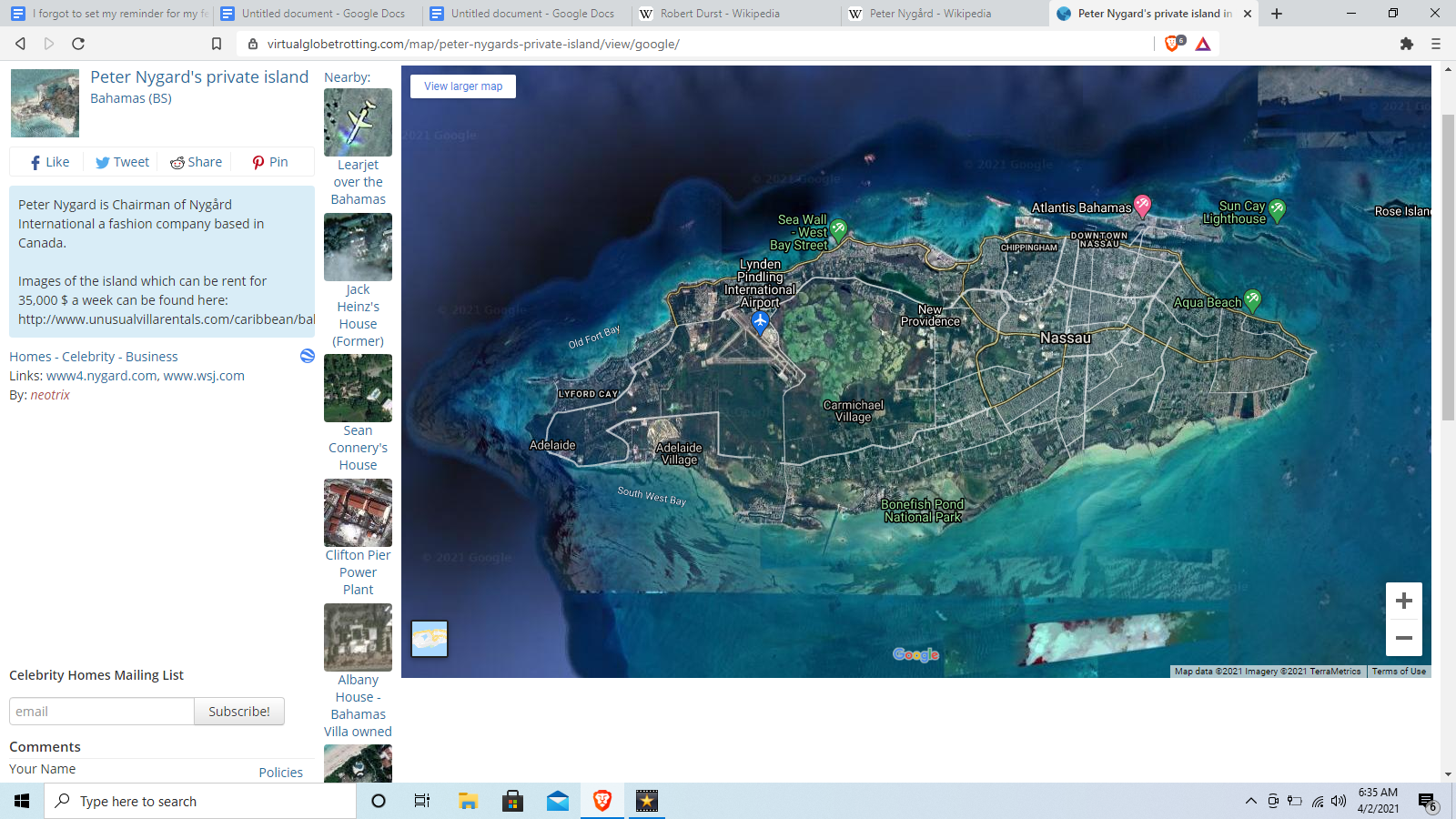Open clock and date in system tray
Viewport: 1456px width, 819px height.
pyautogui.click(x=1378, y=801)
